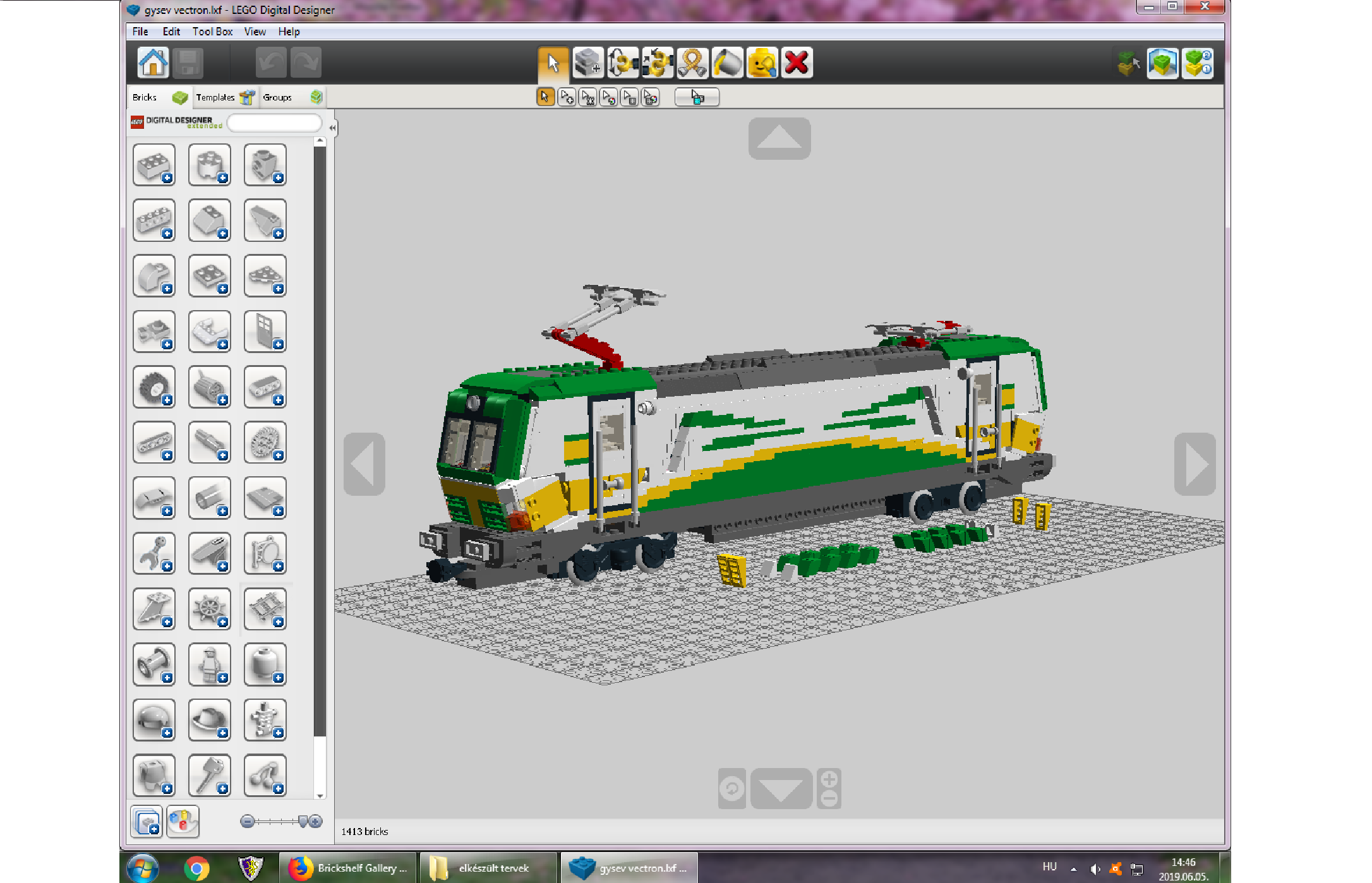Expand the ship wheel category
Image resolution: width=1372 pixels, height=883 pixels.
(x=210, y=609)
